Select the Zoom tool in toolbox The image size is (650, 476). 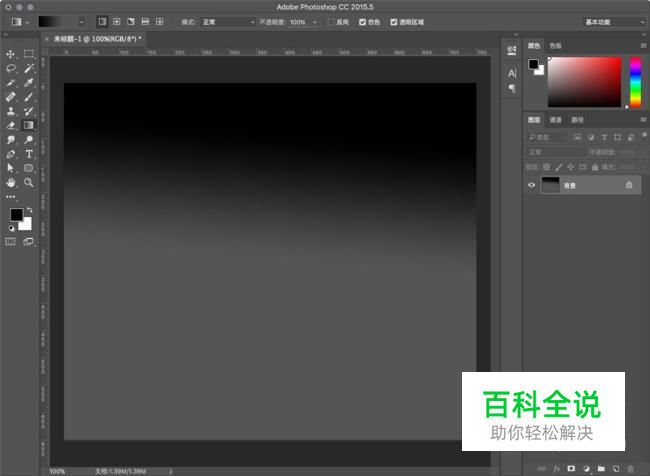[x=29, y=183]
